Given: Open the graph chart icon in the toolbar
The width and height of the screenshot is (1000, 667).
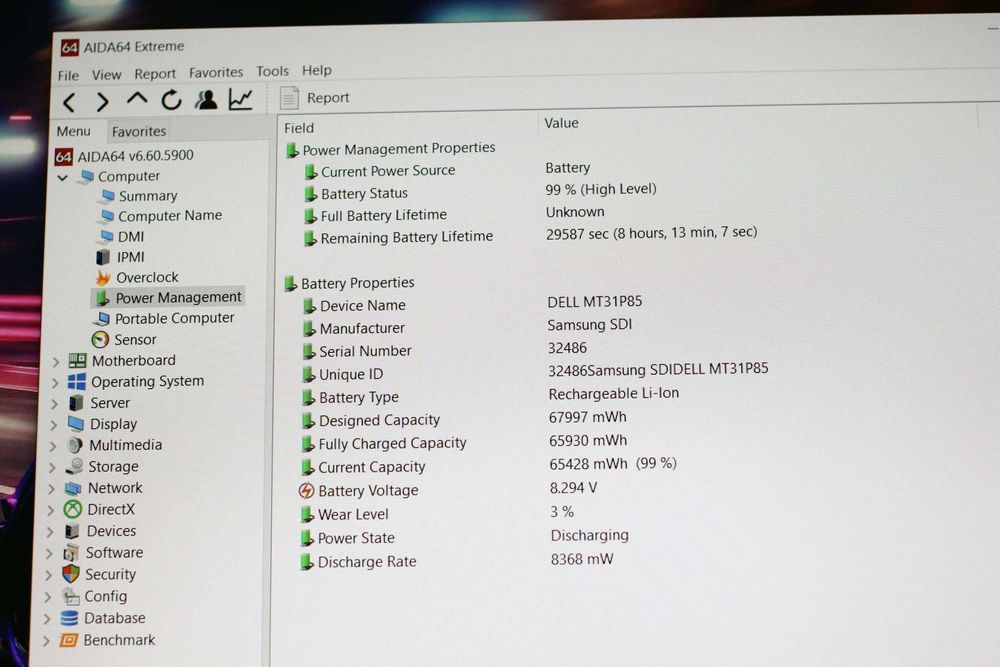Looking at the screenshot, I should pos(241,99).
